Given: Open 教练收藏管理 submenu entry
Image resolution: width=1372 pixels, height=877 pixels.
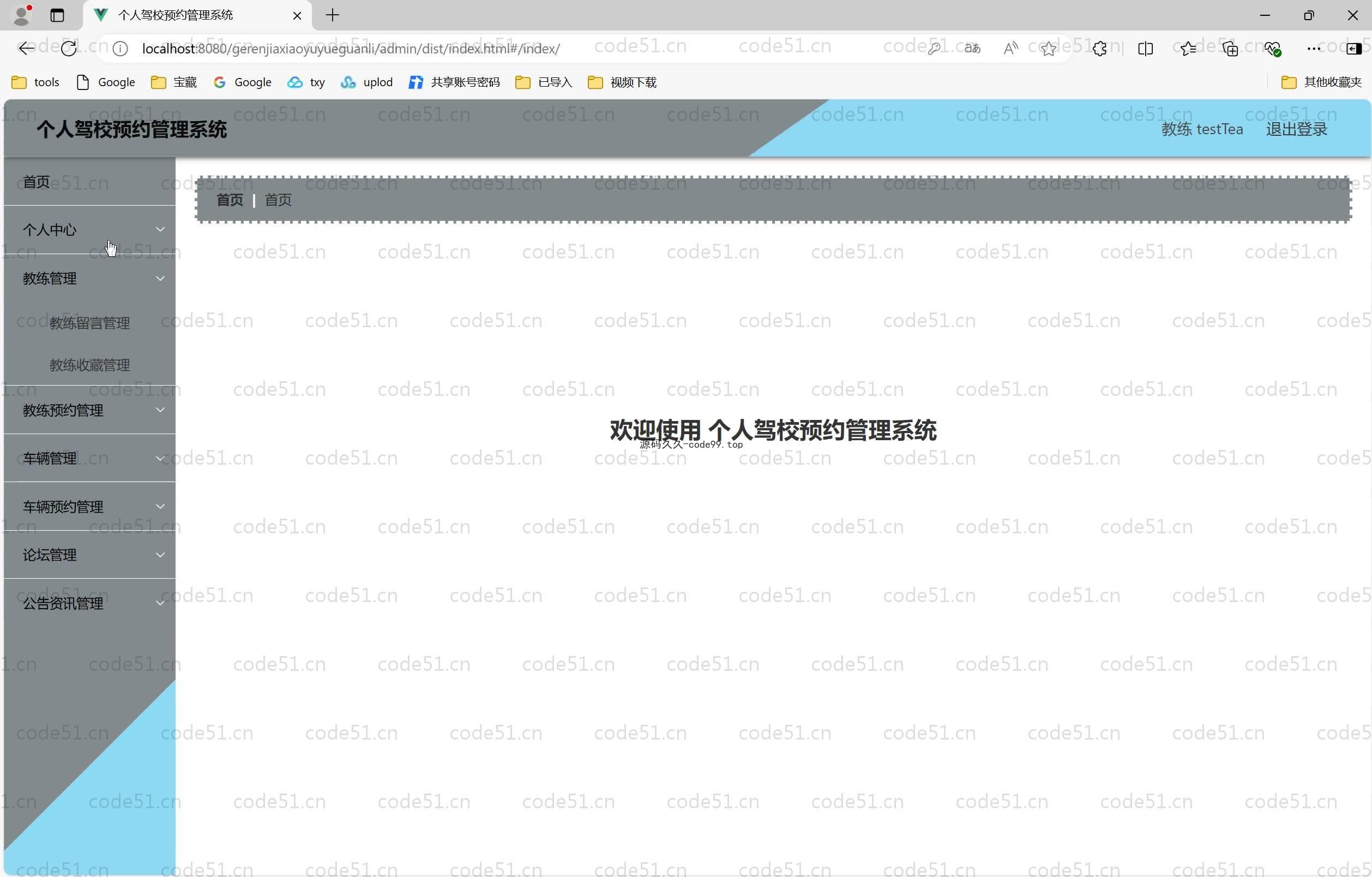Looking at the screenshot, I should pos(89,365).
